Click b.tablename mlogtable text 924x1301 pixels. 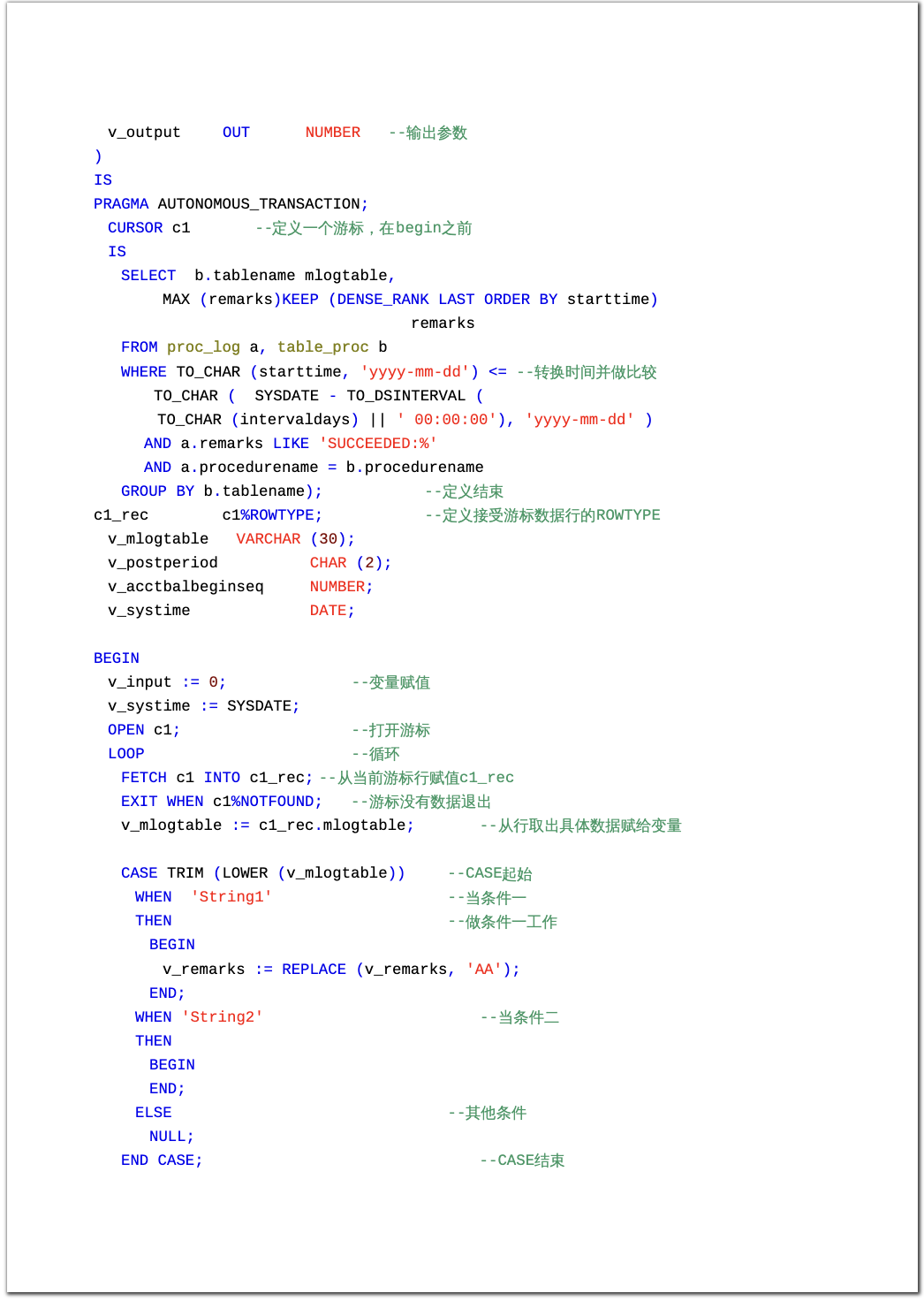(291, 276)
